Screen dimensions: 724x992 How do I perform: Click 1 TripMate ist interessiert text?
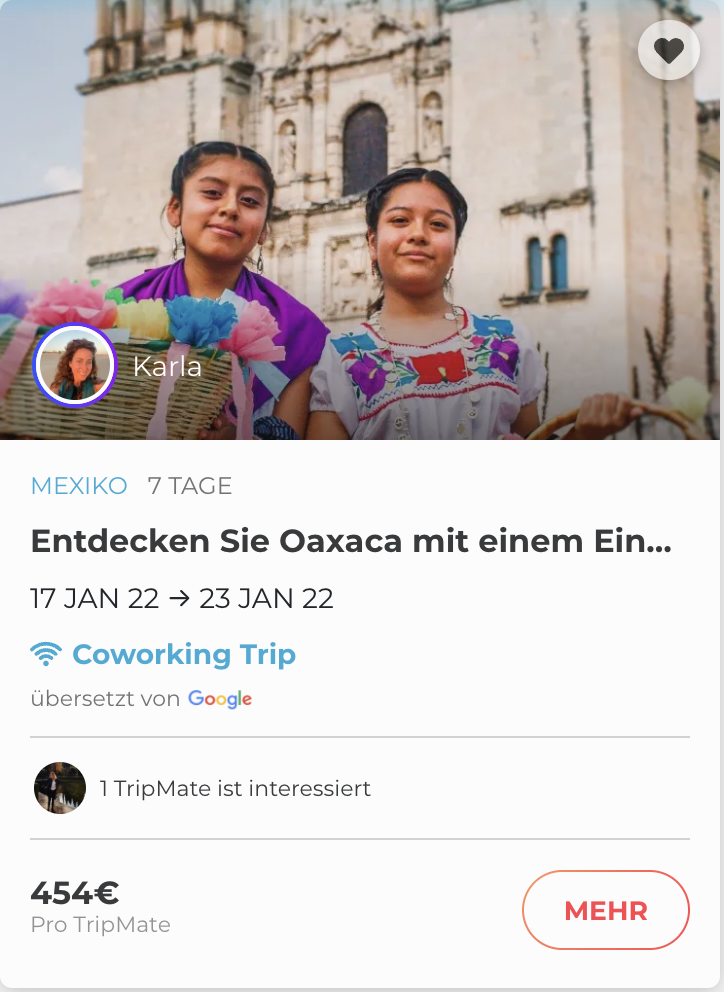[235, 788]
